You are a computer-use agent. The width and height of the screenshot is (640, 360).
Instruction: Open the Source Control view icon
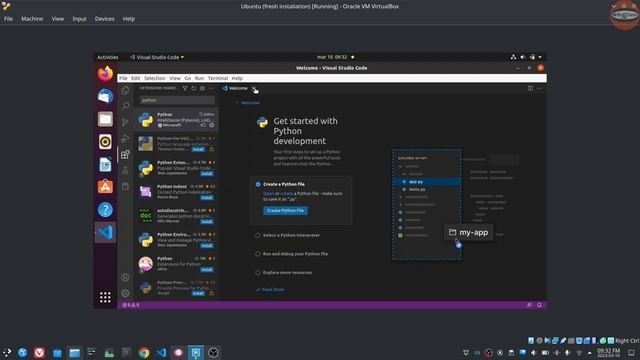(x=125, y=122)
